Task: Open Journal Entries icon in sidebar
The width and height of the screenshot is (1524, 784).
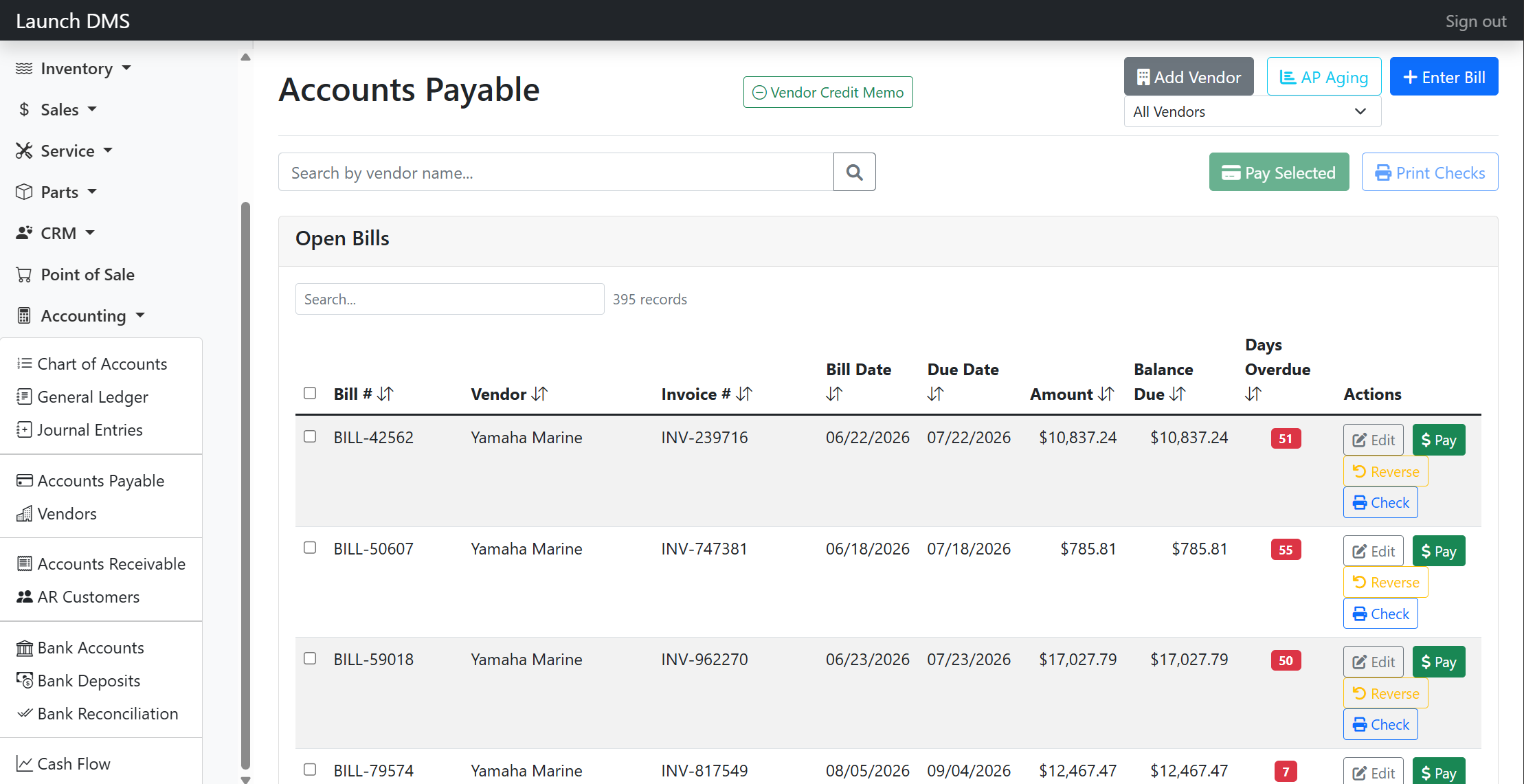Action: (x=25, y=429)
